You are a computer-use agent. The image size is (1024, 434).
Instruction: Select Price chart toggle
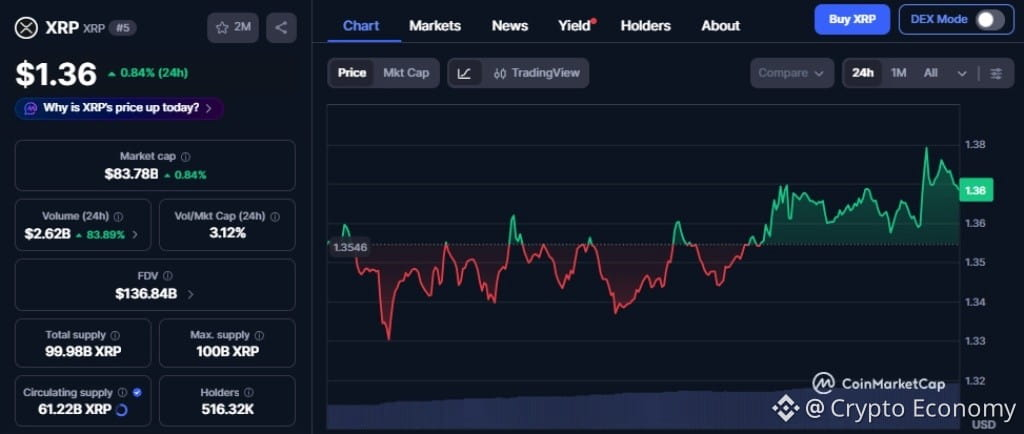[351, 73]
